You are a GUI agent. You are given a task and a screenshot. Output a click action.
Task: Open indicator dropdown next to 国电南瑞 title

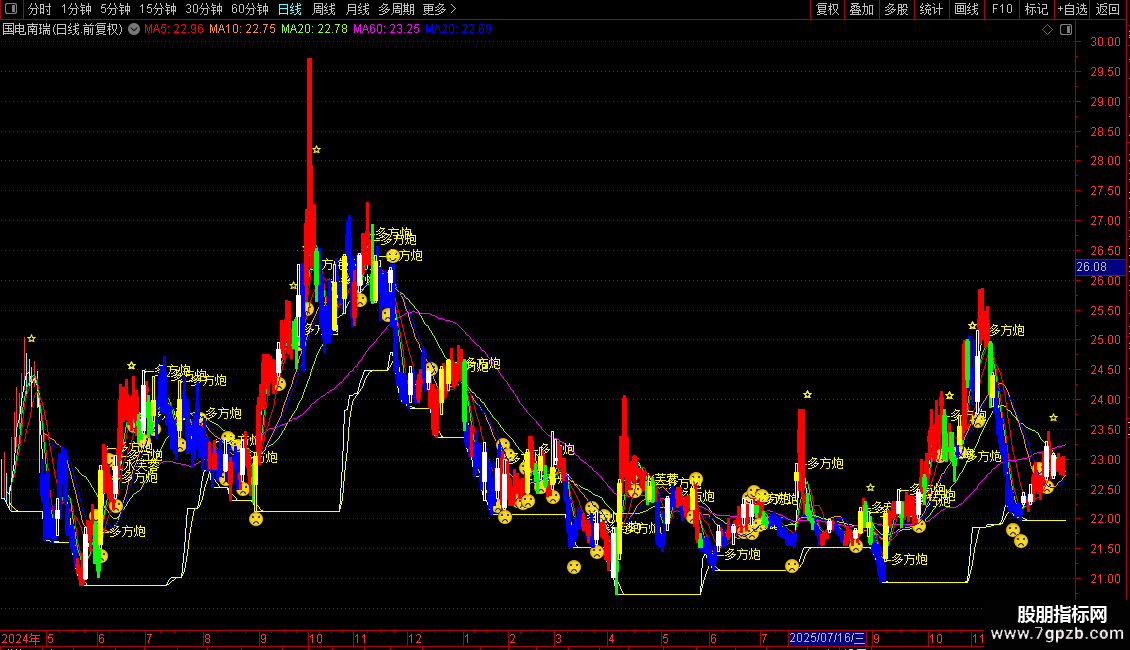tap(134, 29)
